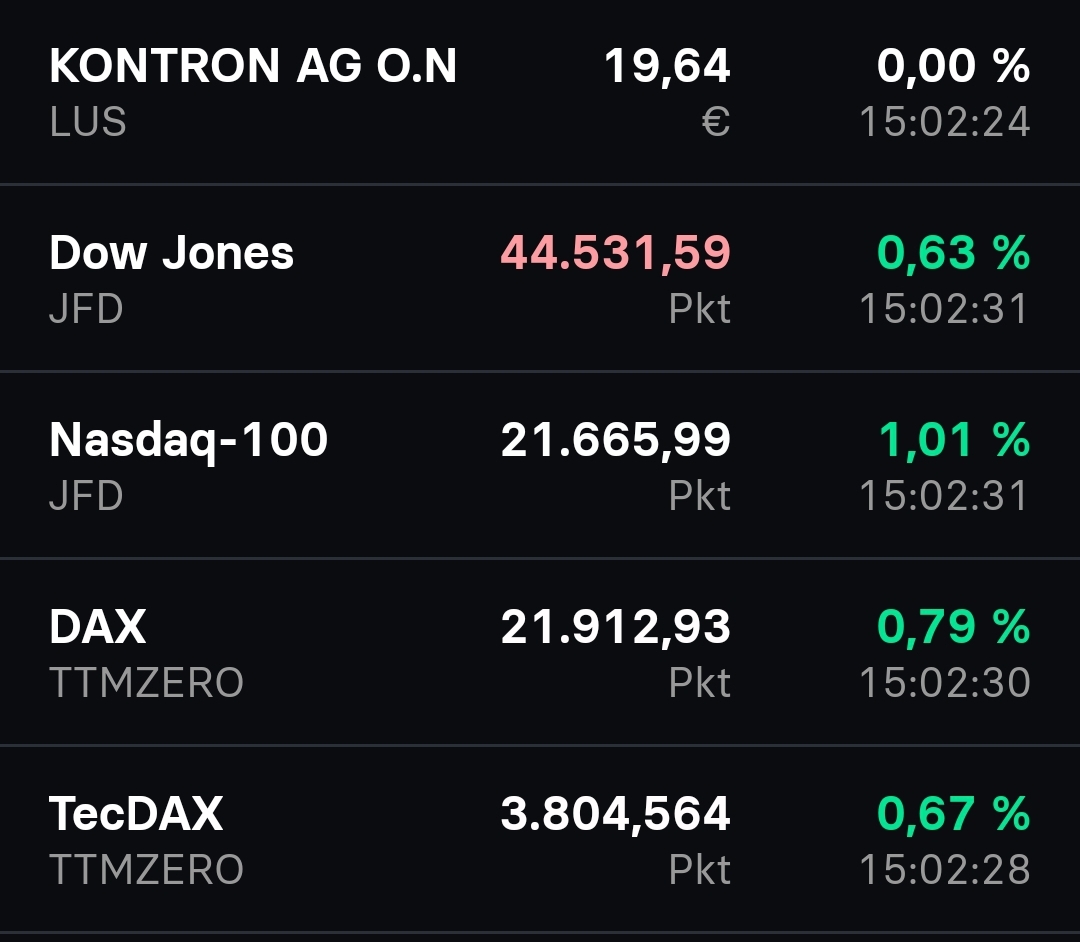Click the Nasdaq-100 price 21.665,99
The width and height of the screenshot is (1080, 942).
tap(614, 438)
